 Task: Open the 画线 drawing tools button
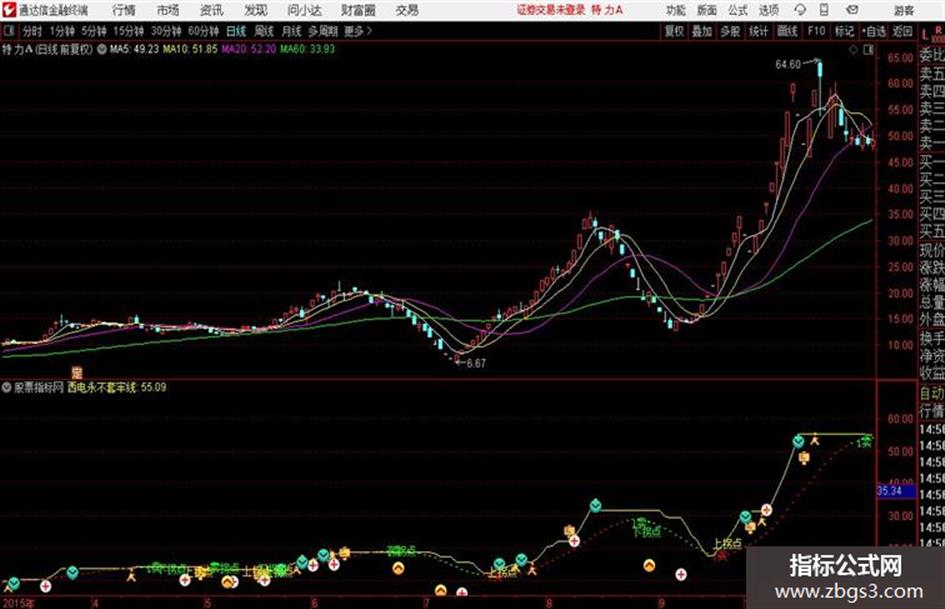coord(787,31)
